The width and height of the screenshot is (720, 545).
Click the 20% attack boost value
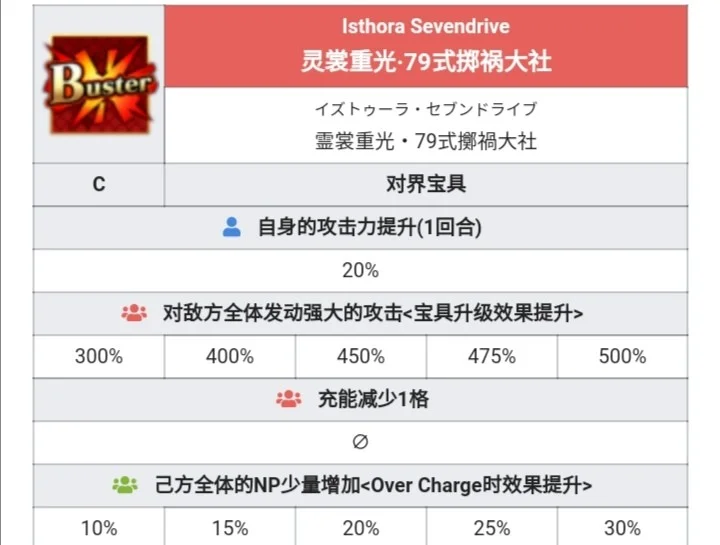tap(360, 270)
